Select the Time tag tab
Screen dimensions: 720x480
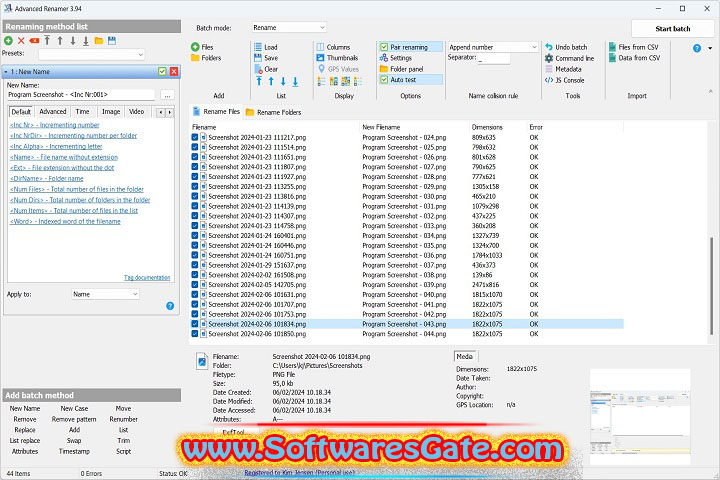82,112
